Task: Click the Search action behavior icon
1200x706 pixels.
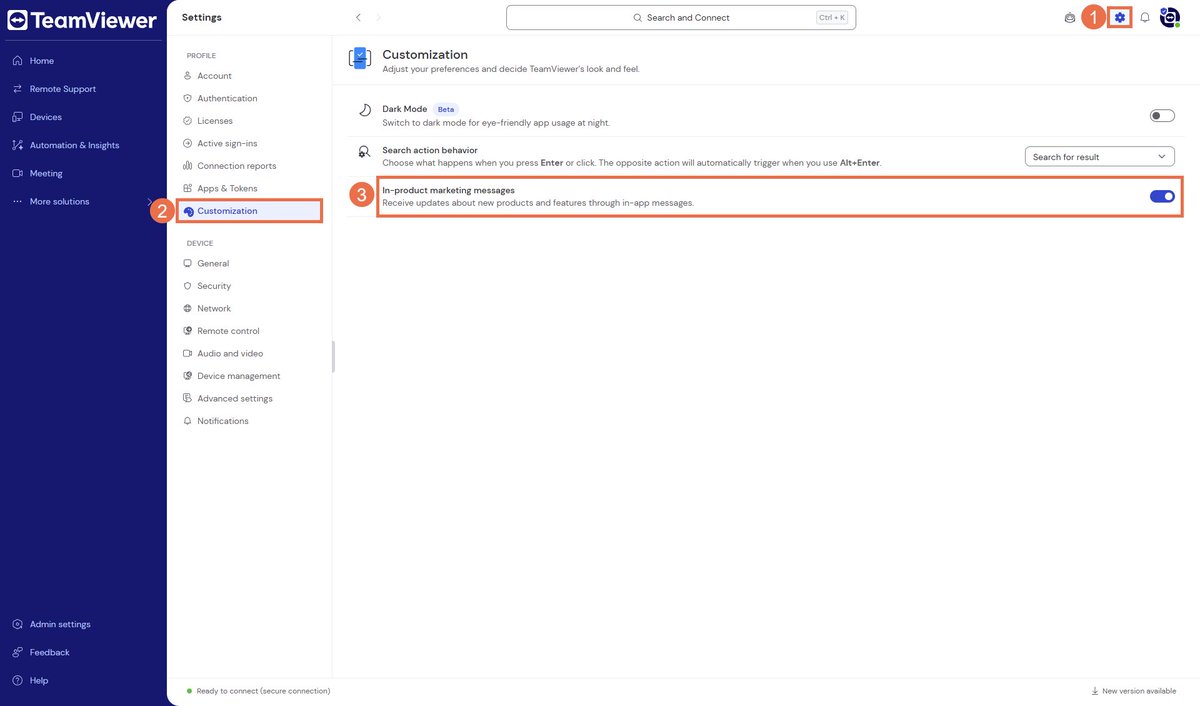Action: click(365, 152)
